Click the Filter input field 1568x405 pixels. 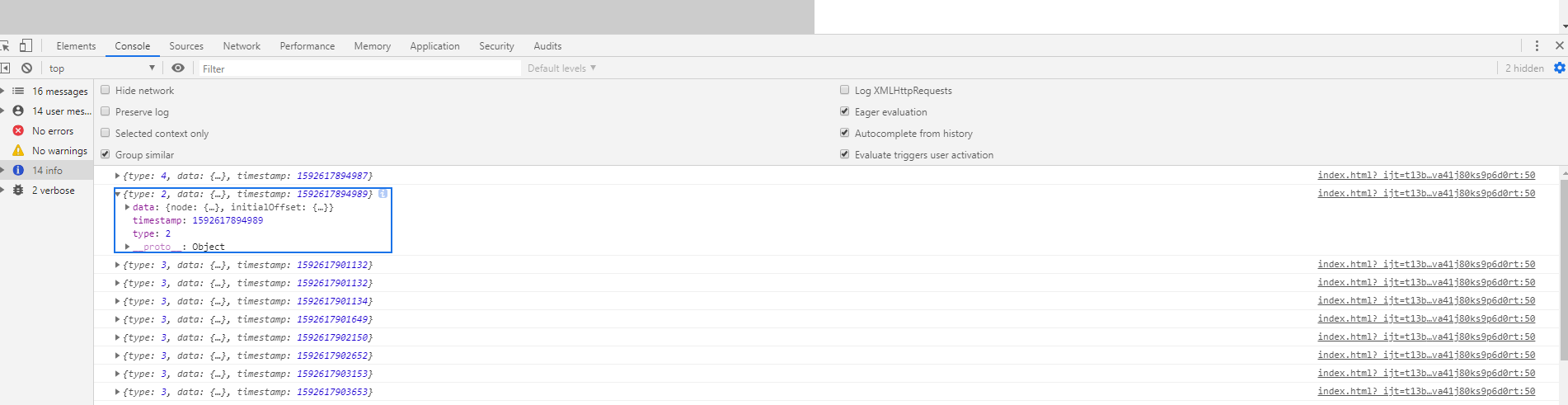click(x=359, y=68)
